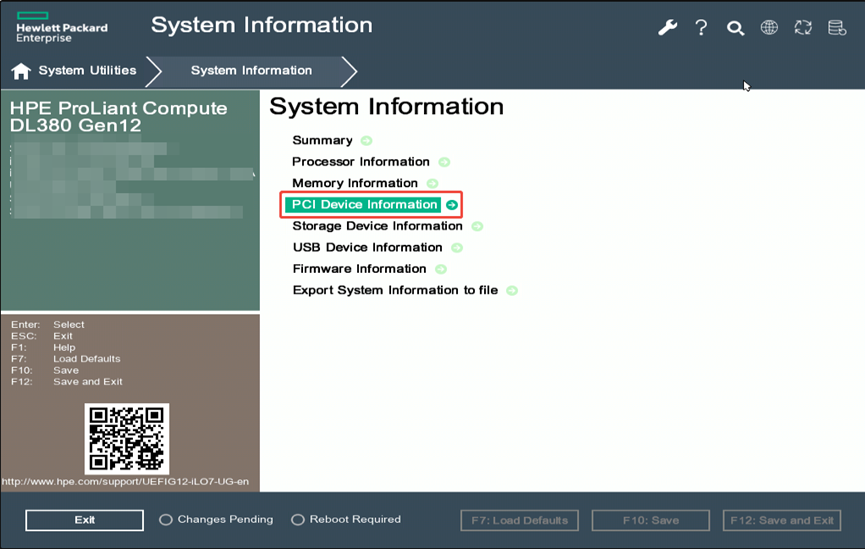Click the database restore icon
The image size is (865, 549).
click(837, 28)
